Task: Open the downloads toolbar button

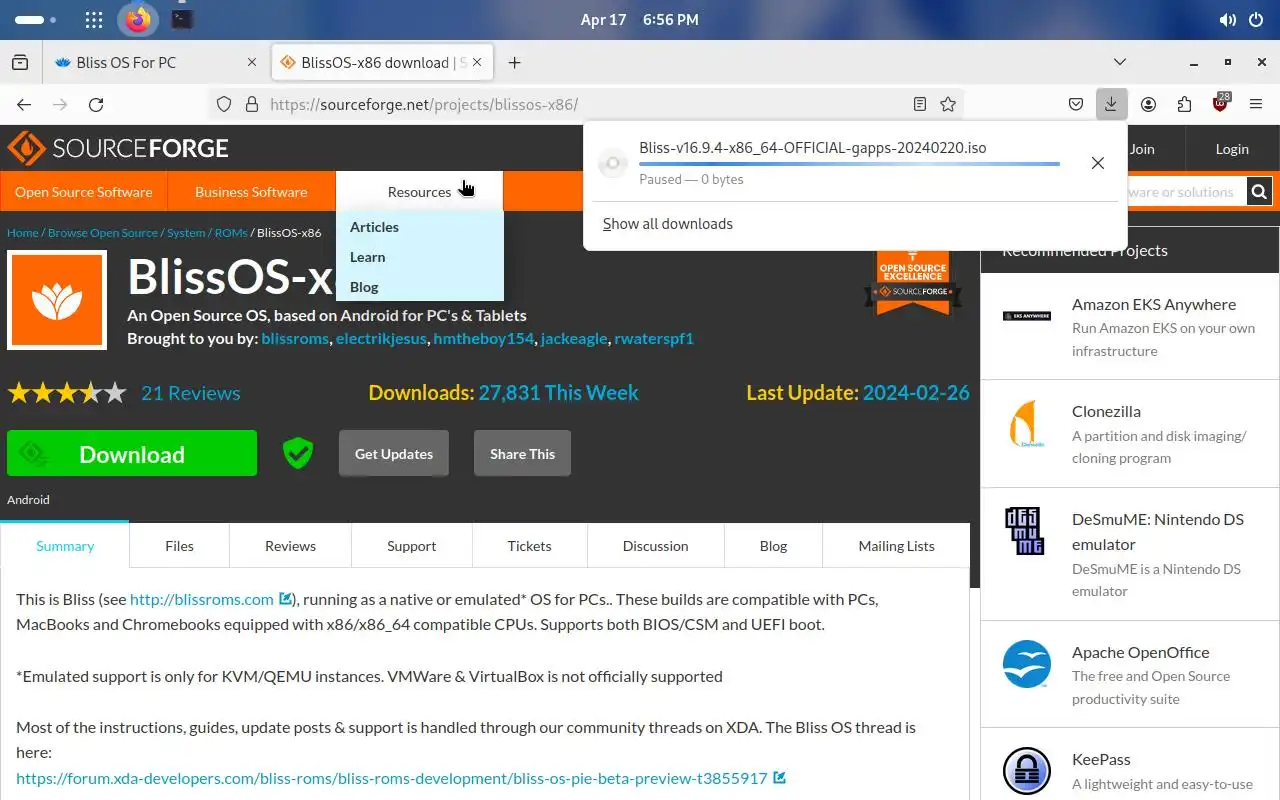Action: (x=1111, y=104)
